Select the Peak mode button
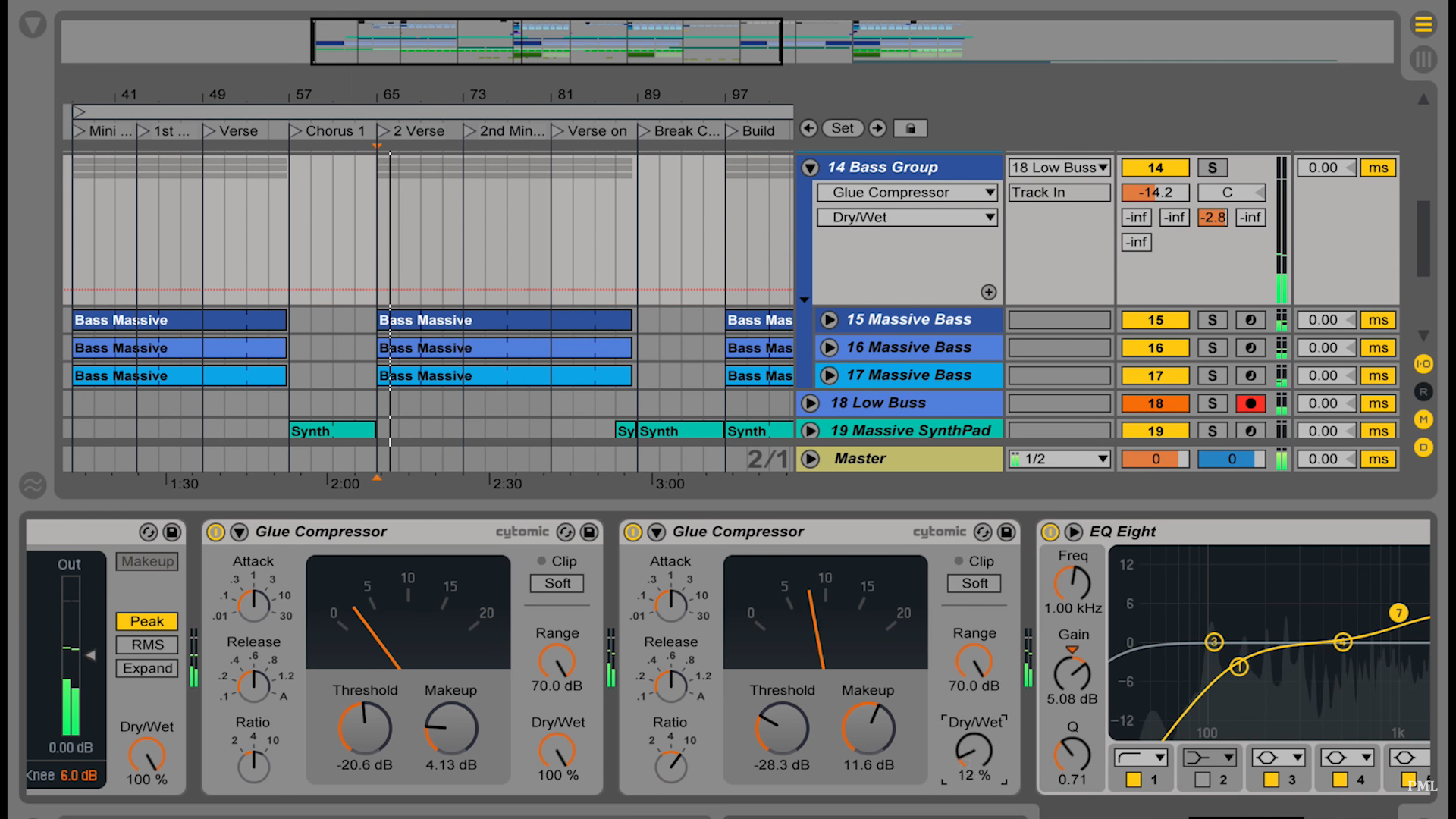 (x=147, y=622)
